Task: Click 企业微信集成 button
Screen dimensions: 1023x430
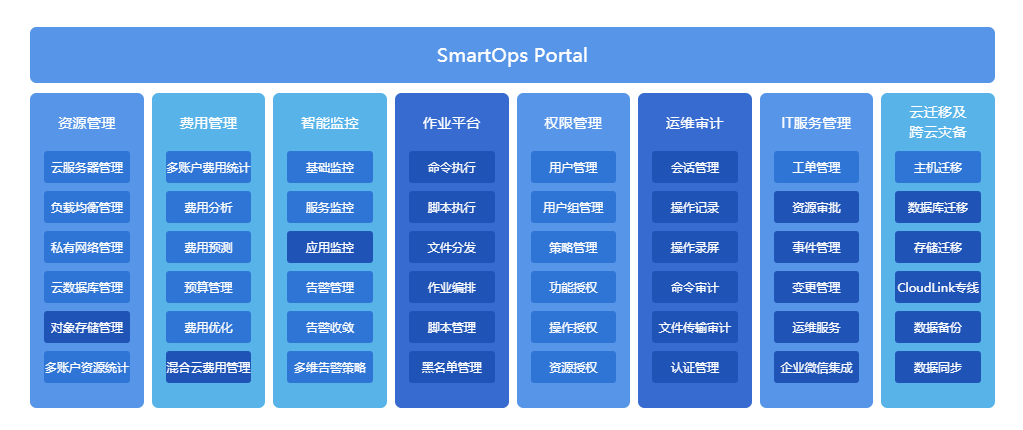Action: pos(816,367)
